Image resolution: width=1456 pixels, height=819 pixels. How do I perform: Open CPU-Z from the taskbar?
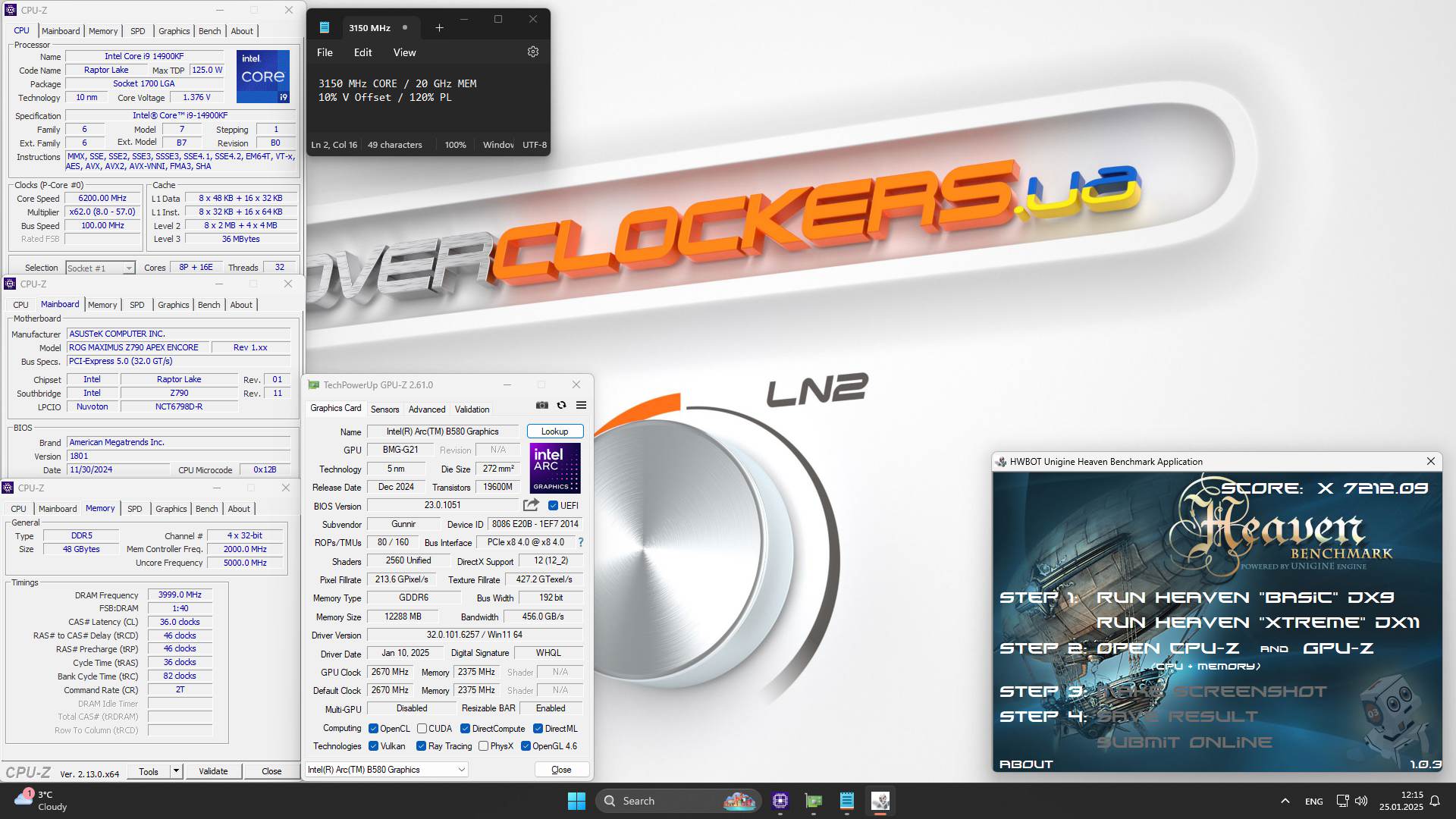coord(780,801)
